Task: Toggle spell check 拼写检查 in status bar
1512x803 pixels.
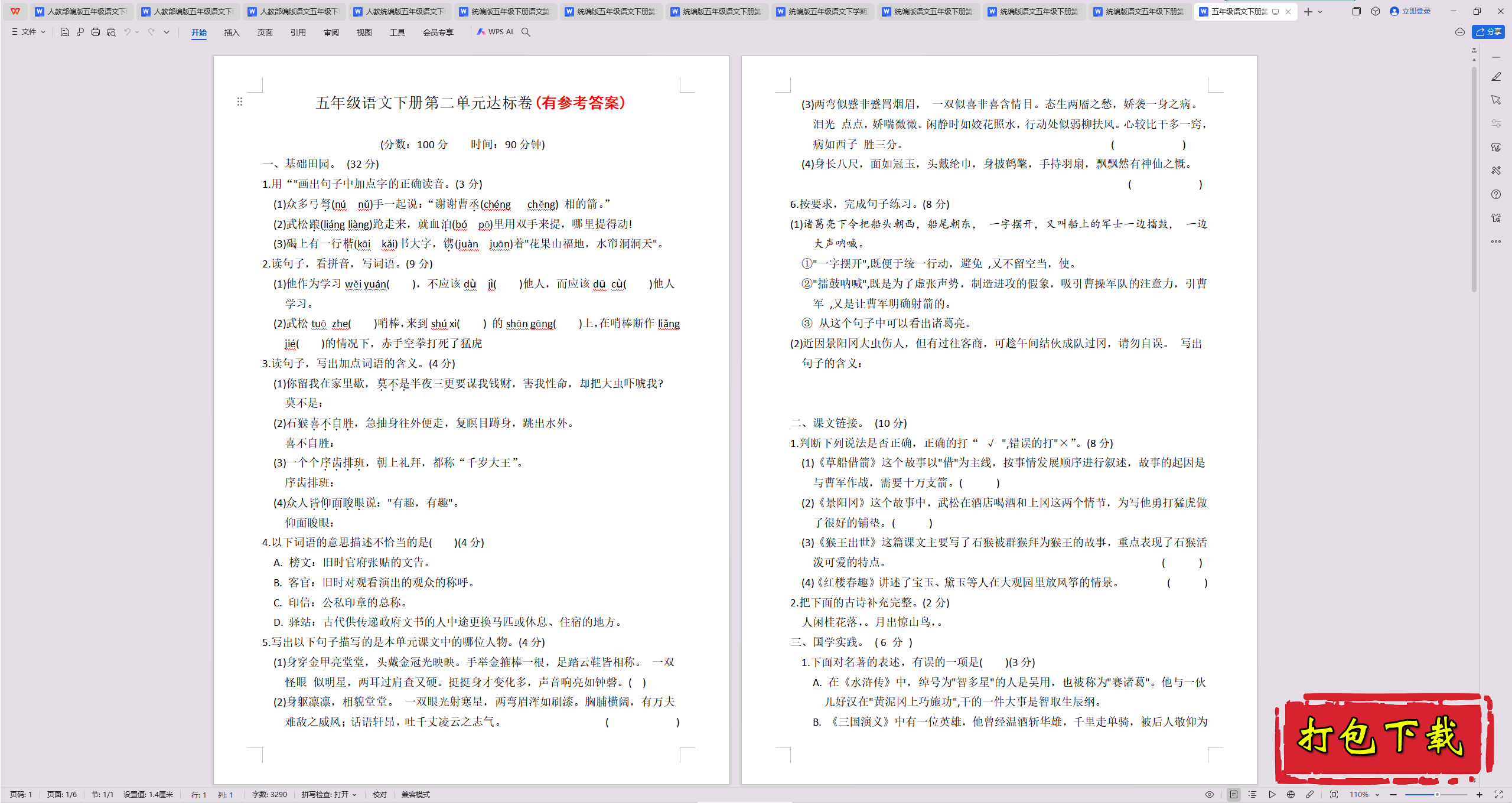Action: pos(329,795)
